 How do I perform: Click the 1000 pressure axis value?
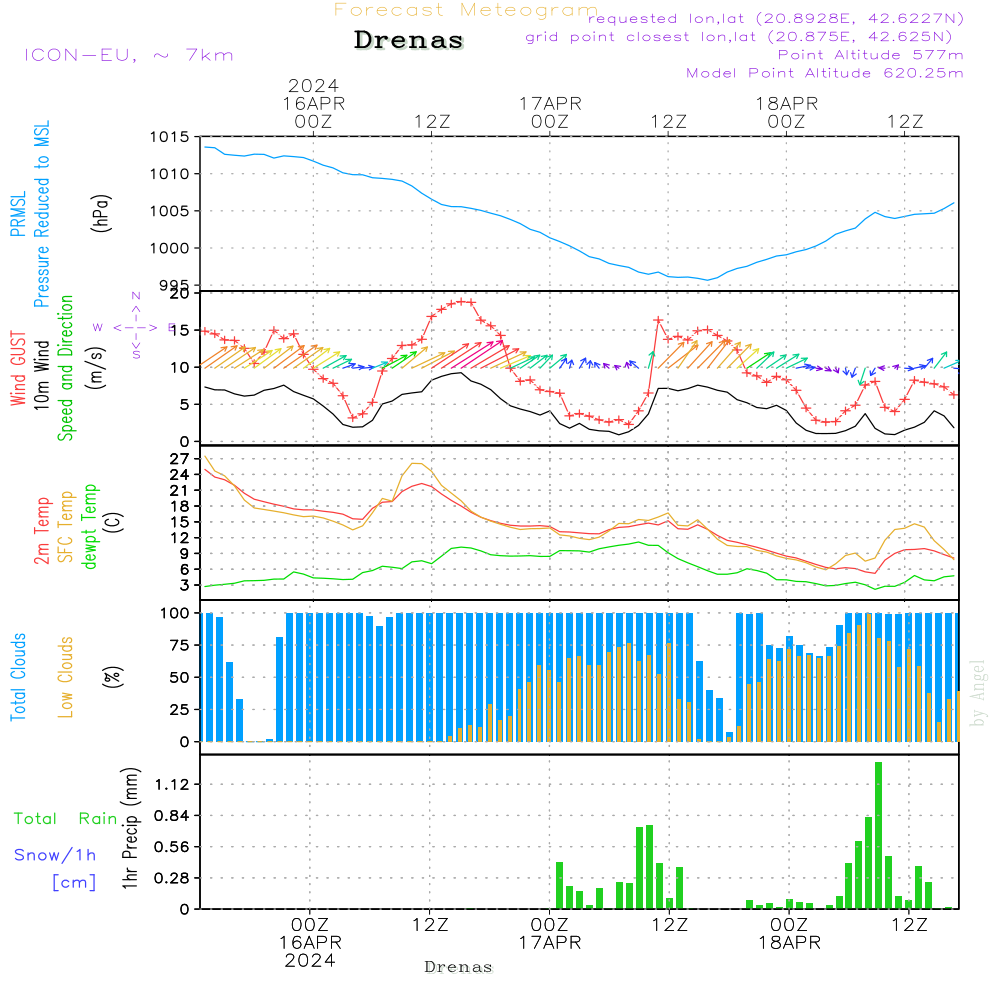(x=170, y=249)
